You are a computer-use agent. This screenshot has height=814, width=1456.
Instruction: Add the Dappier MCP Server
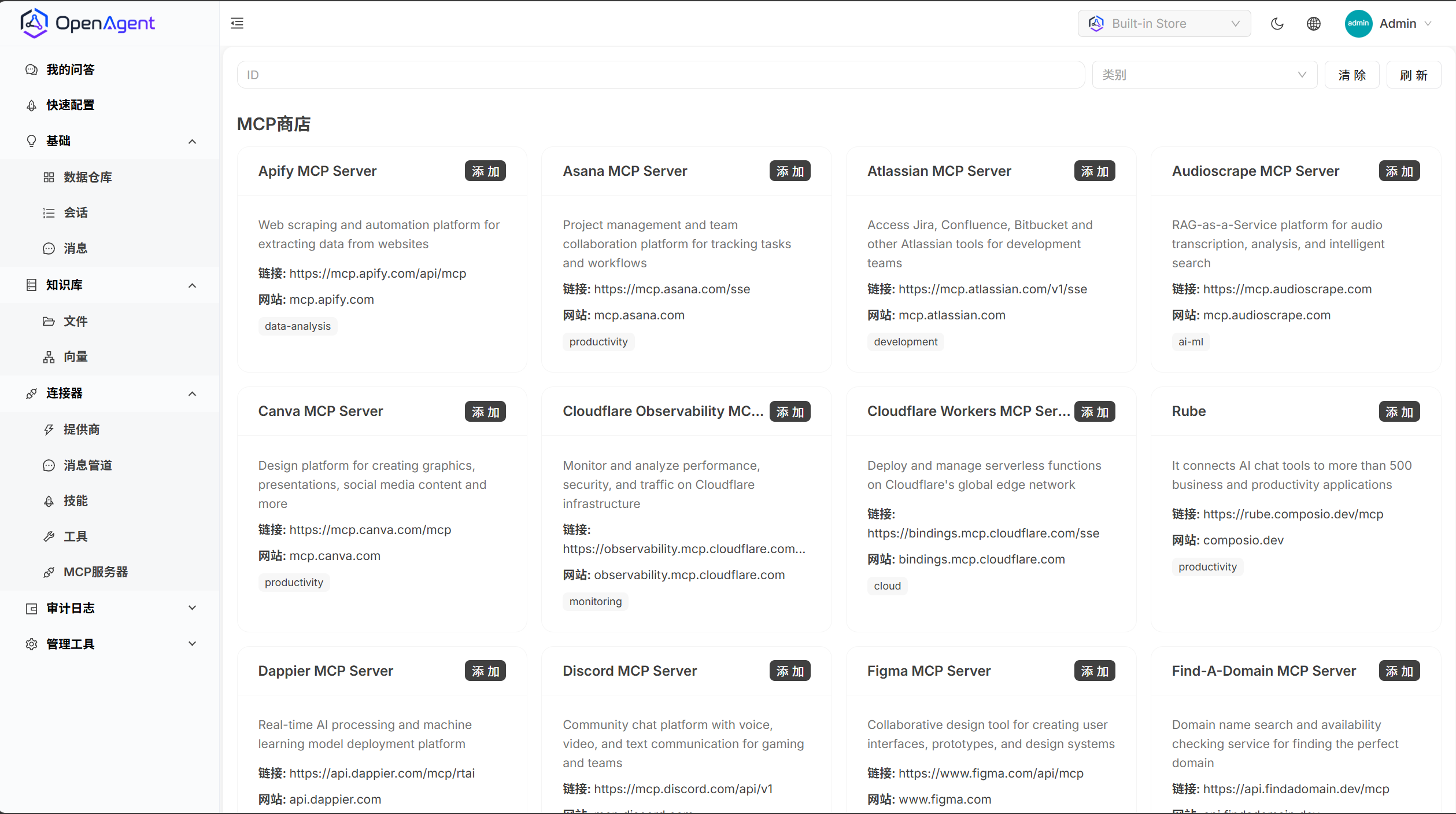pos(486,671)
